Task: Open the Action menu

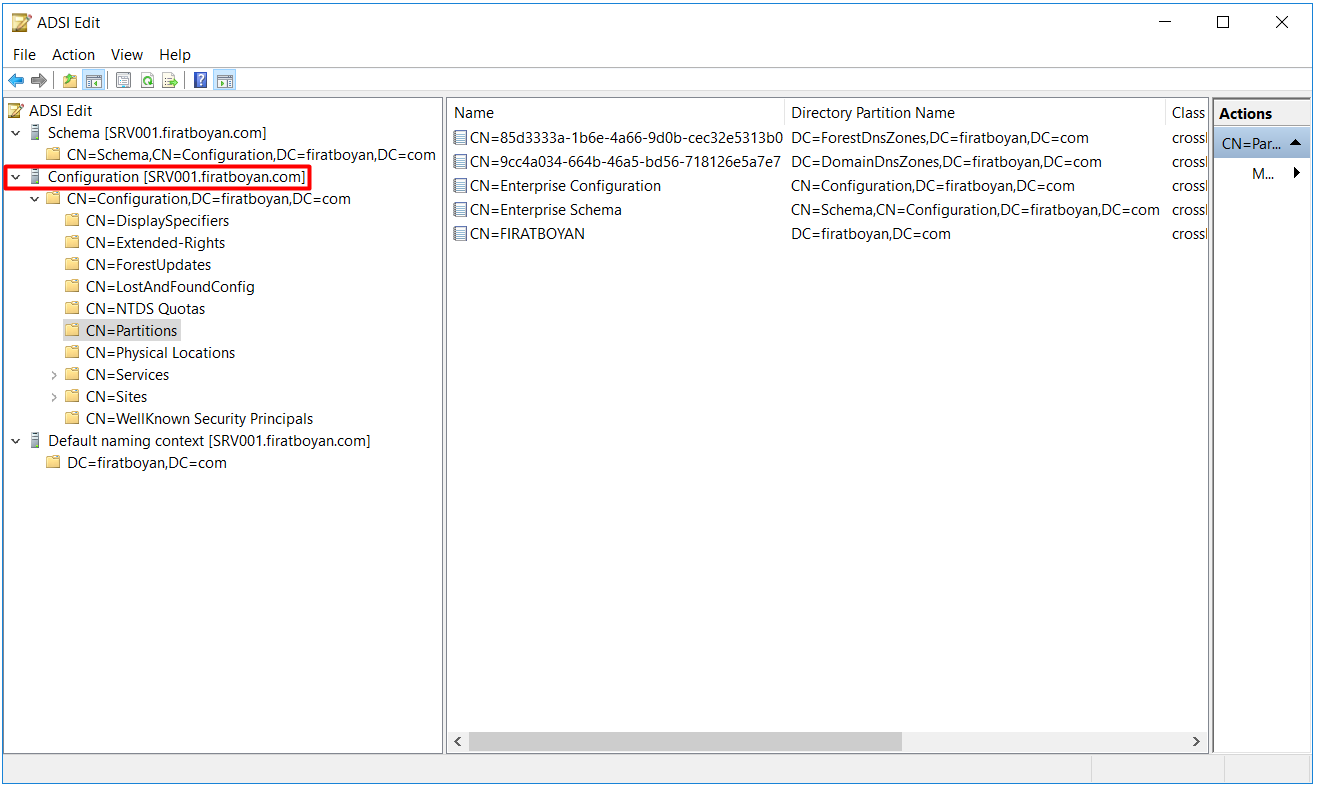Action: click(73, 55)
